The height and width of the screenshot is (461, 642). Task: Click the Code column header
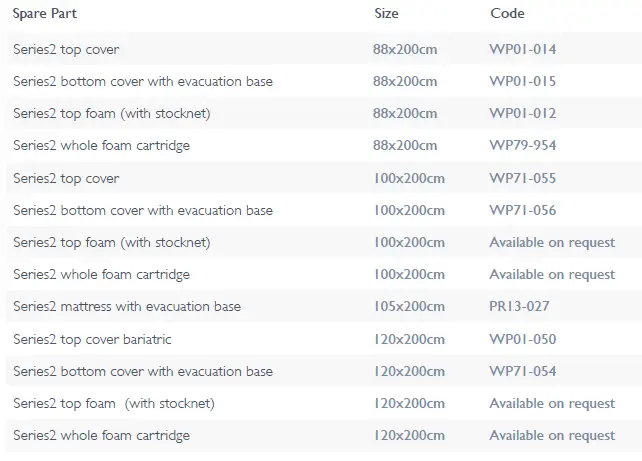click(507, 14)
